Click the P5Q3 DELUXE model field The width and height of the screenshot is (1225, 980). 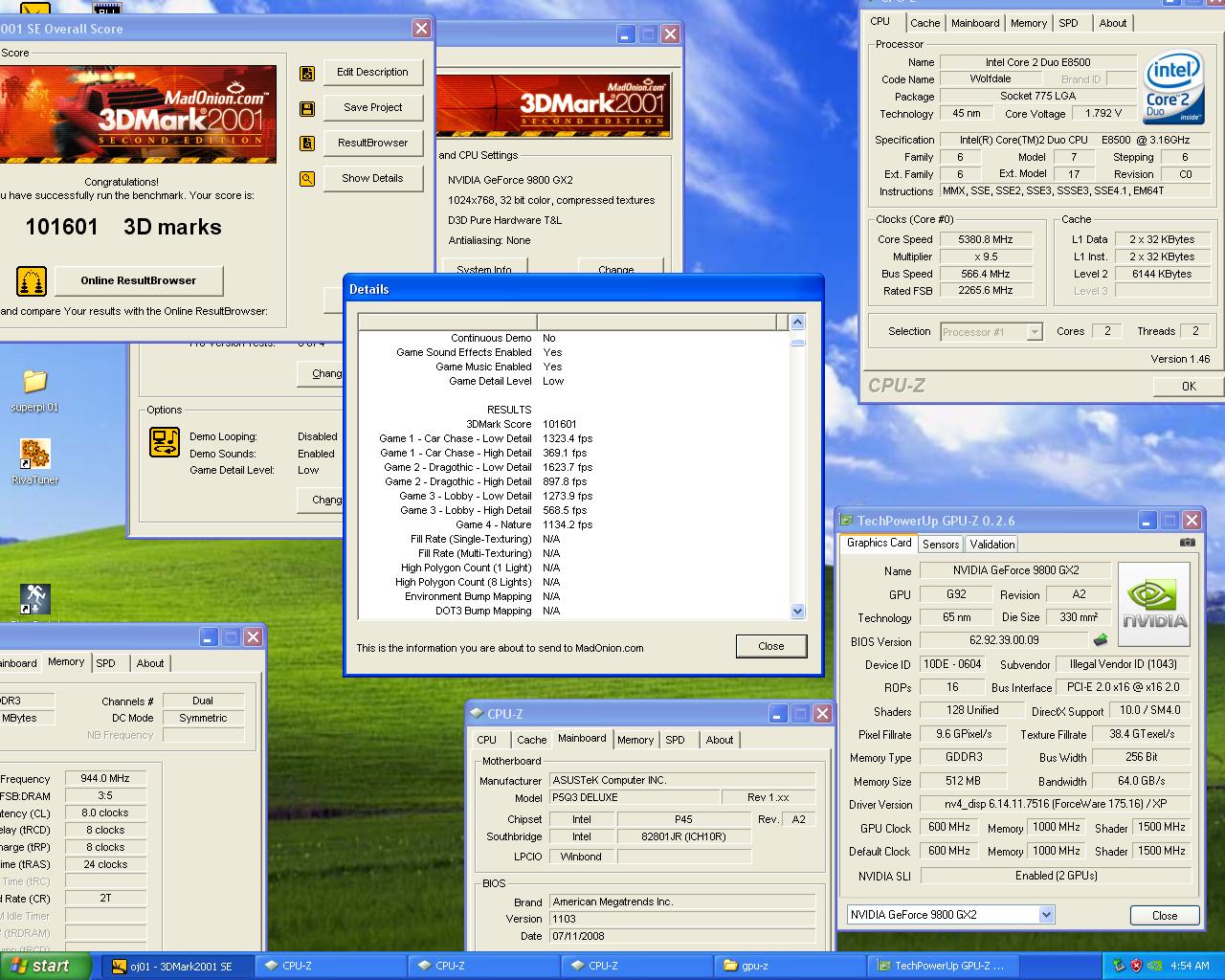click(x=635, y=798)
